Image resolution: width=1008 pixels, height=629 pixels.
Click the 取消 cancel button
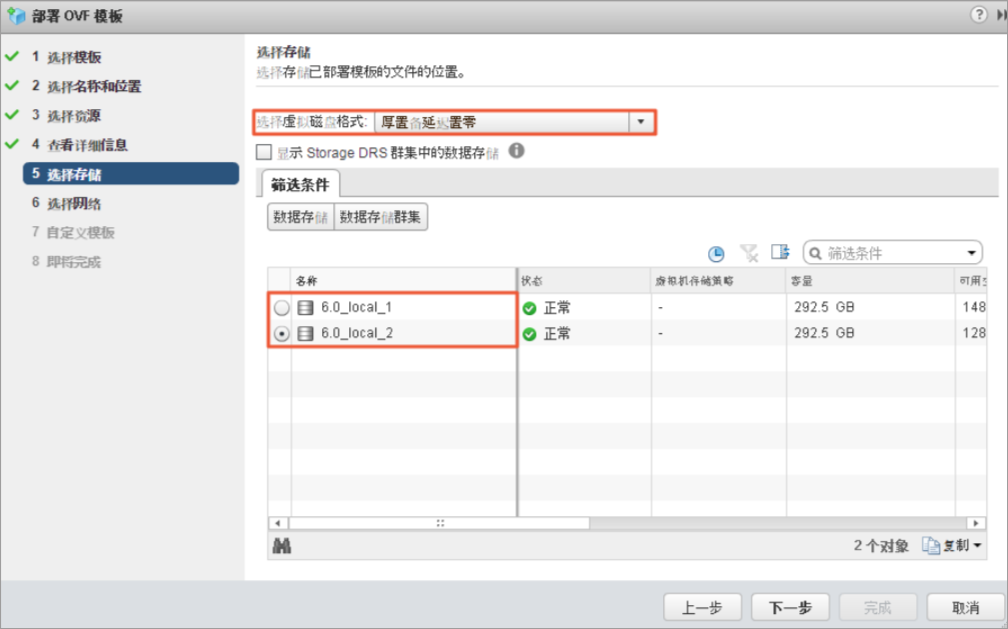coord(965,607)
